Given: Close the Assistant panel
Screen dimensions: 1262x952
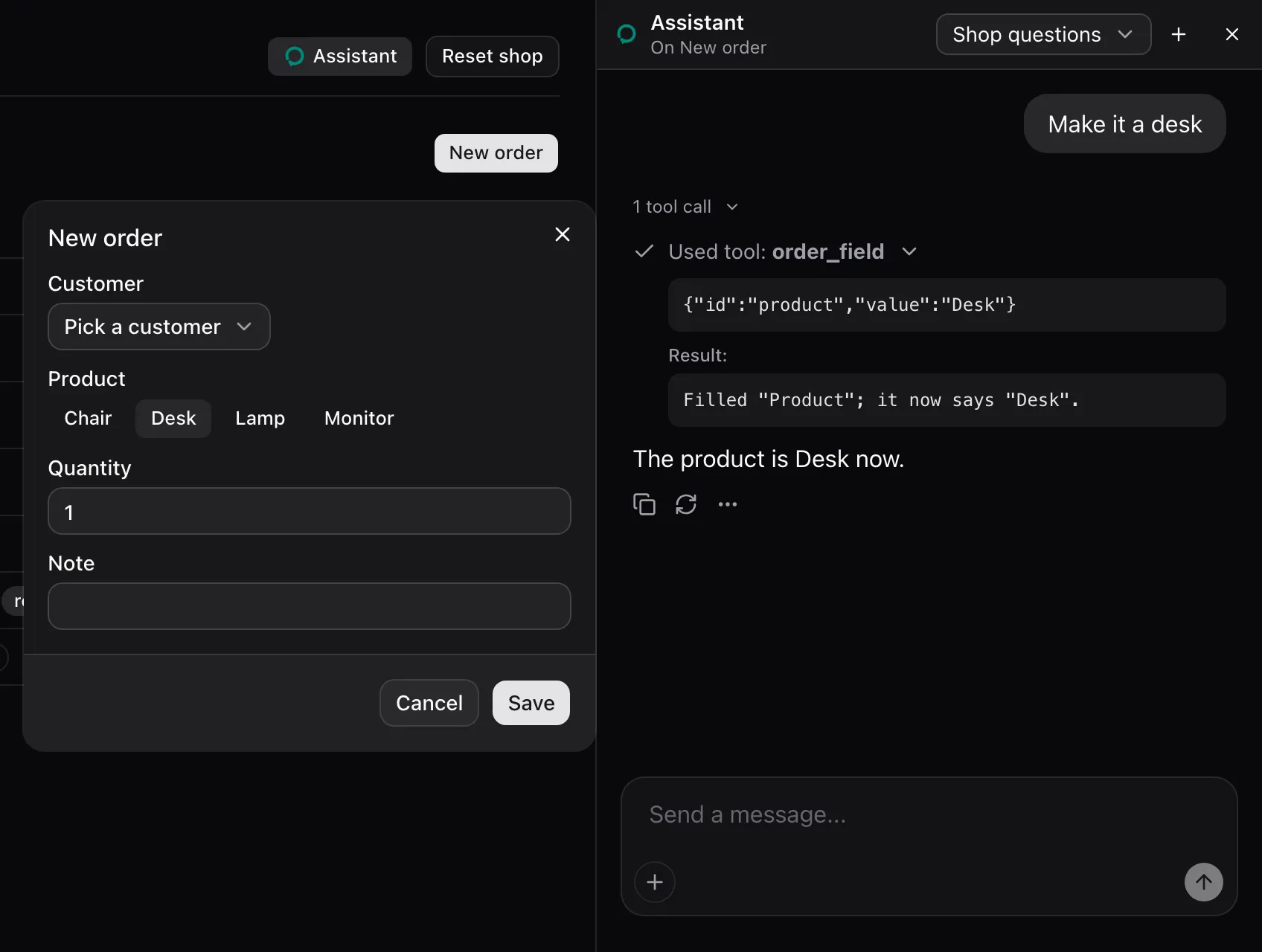Looking at the screenshot, I should tap(1232, 34).
